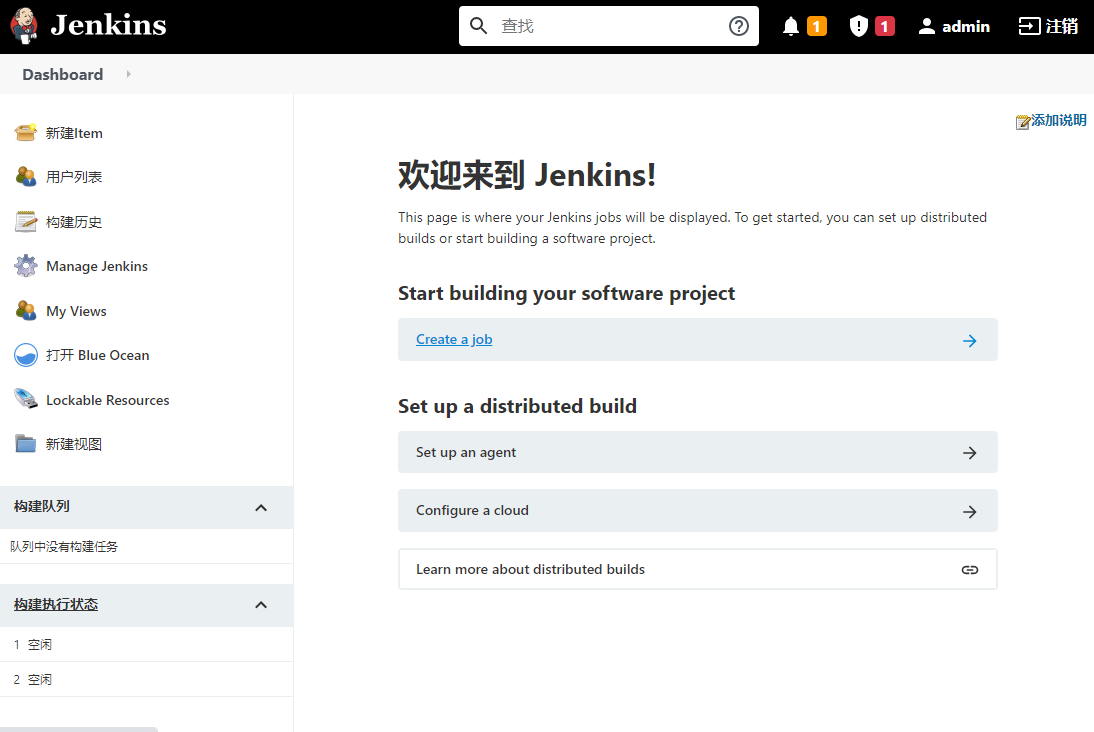1094x732 pixels.
Task: Click the My Views icon
Action: pos(26,311)
